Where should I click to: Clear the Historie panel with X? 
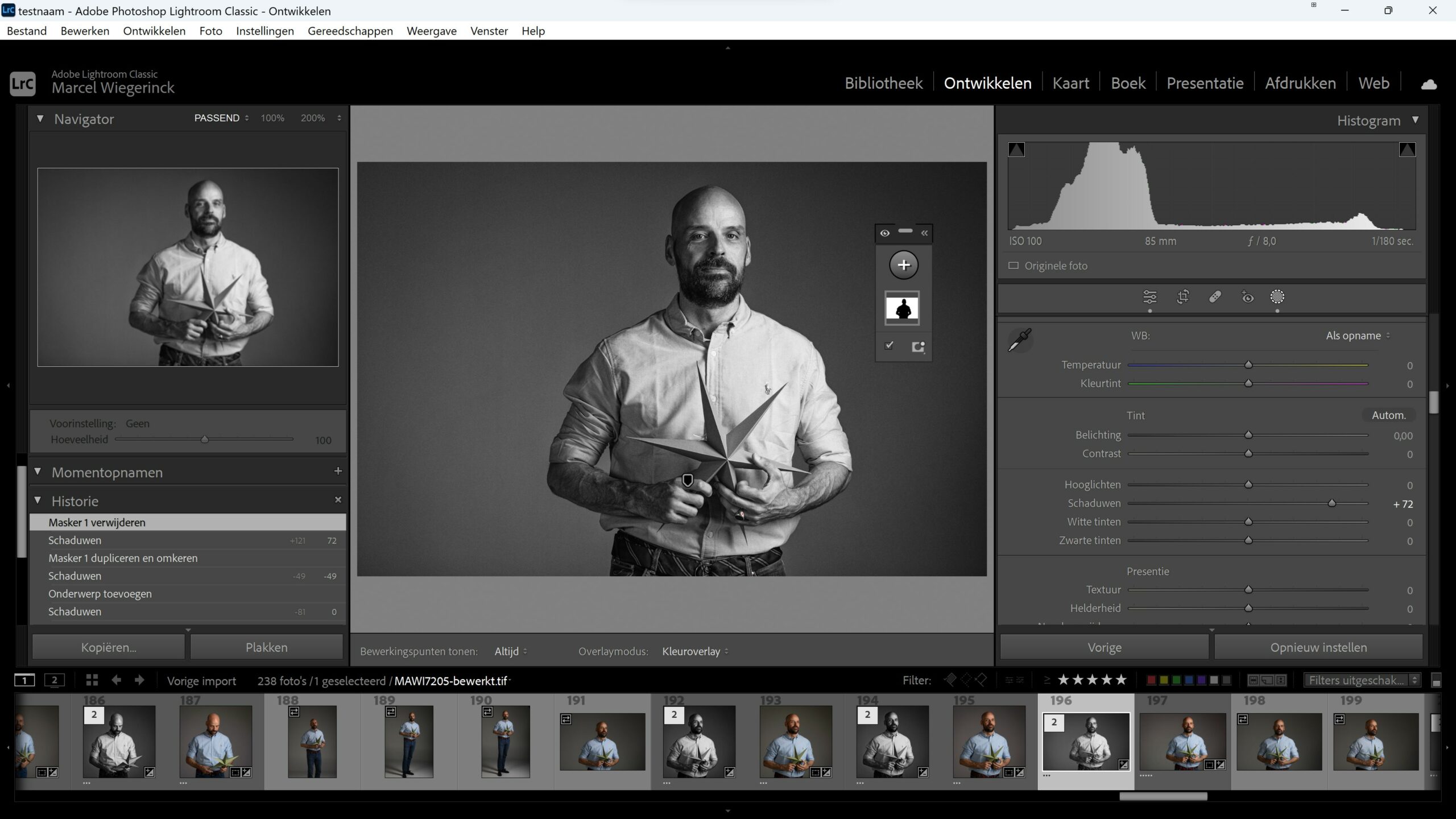338,500
